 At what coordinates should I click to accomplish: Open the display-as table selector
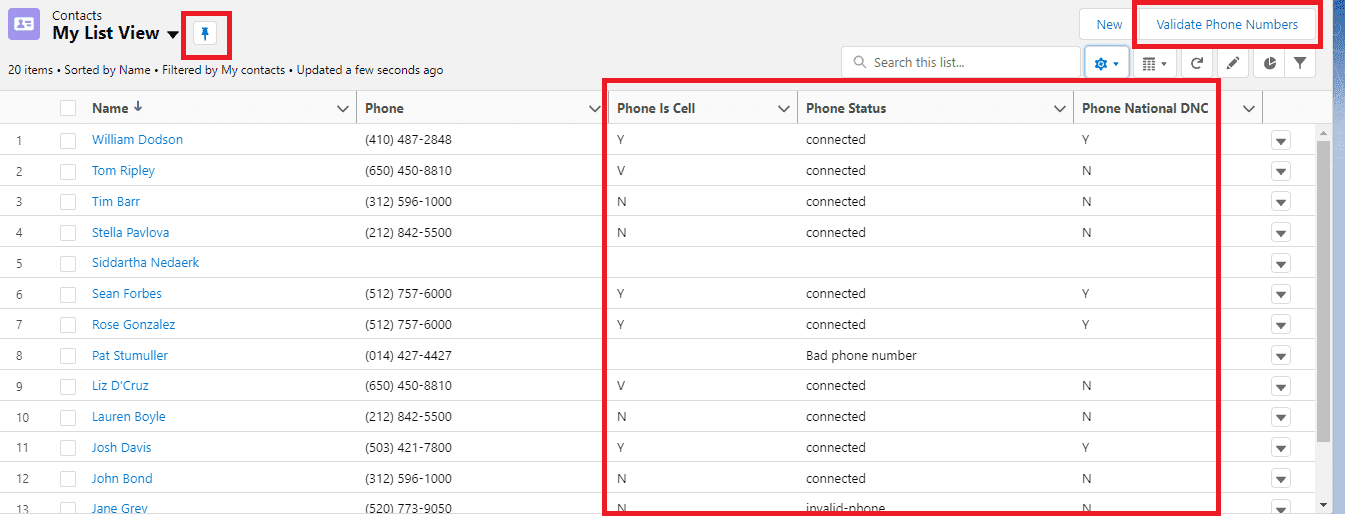coord(1154,63)
